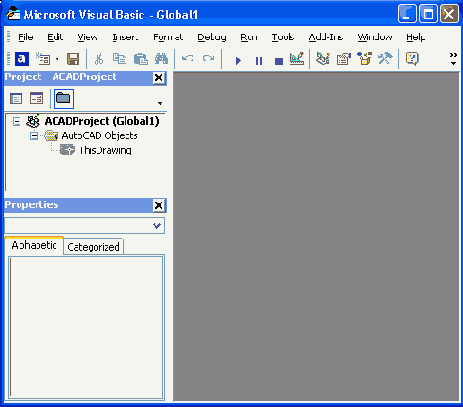This screenshot has width=463, height=407.
Task: Click the View Code icon in Project panel
Action: coord(16,99)
